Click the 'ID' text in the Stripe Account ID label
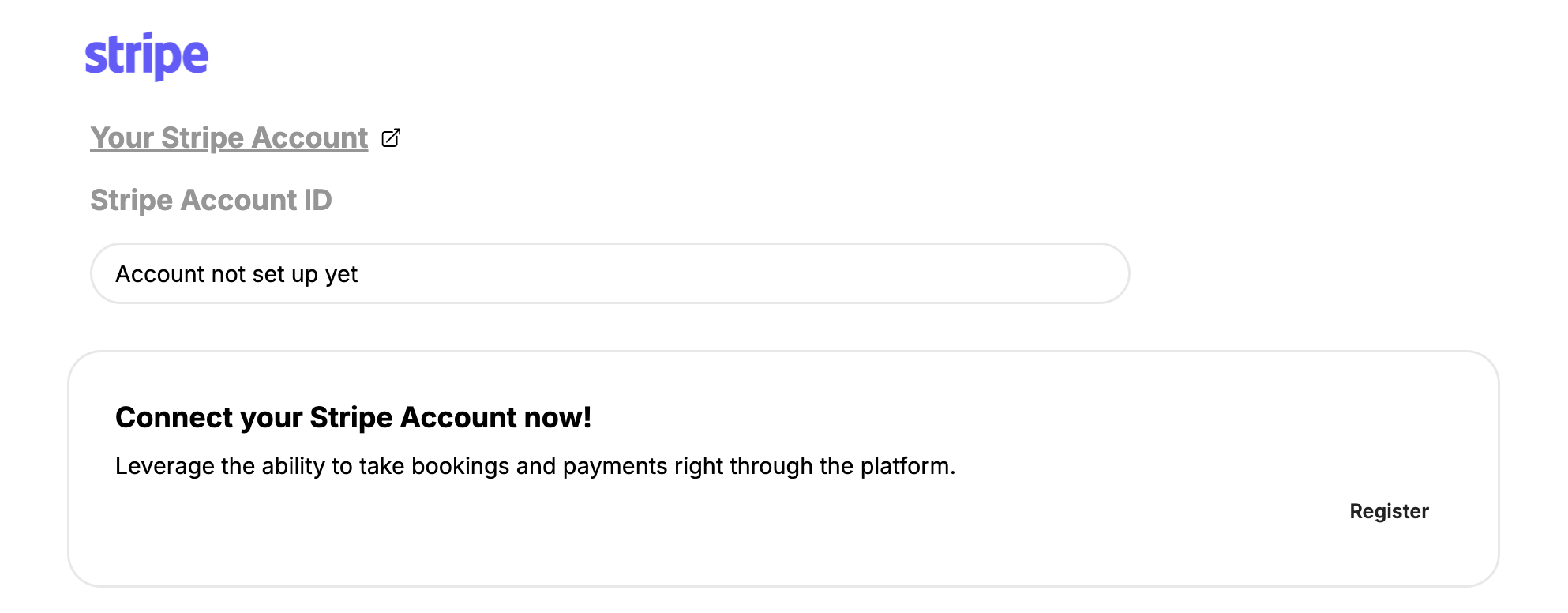This screenshot has height=613, width=1568. (317, 200)
